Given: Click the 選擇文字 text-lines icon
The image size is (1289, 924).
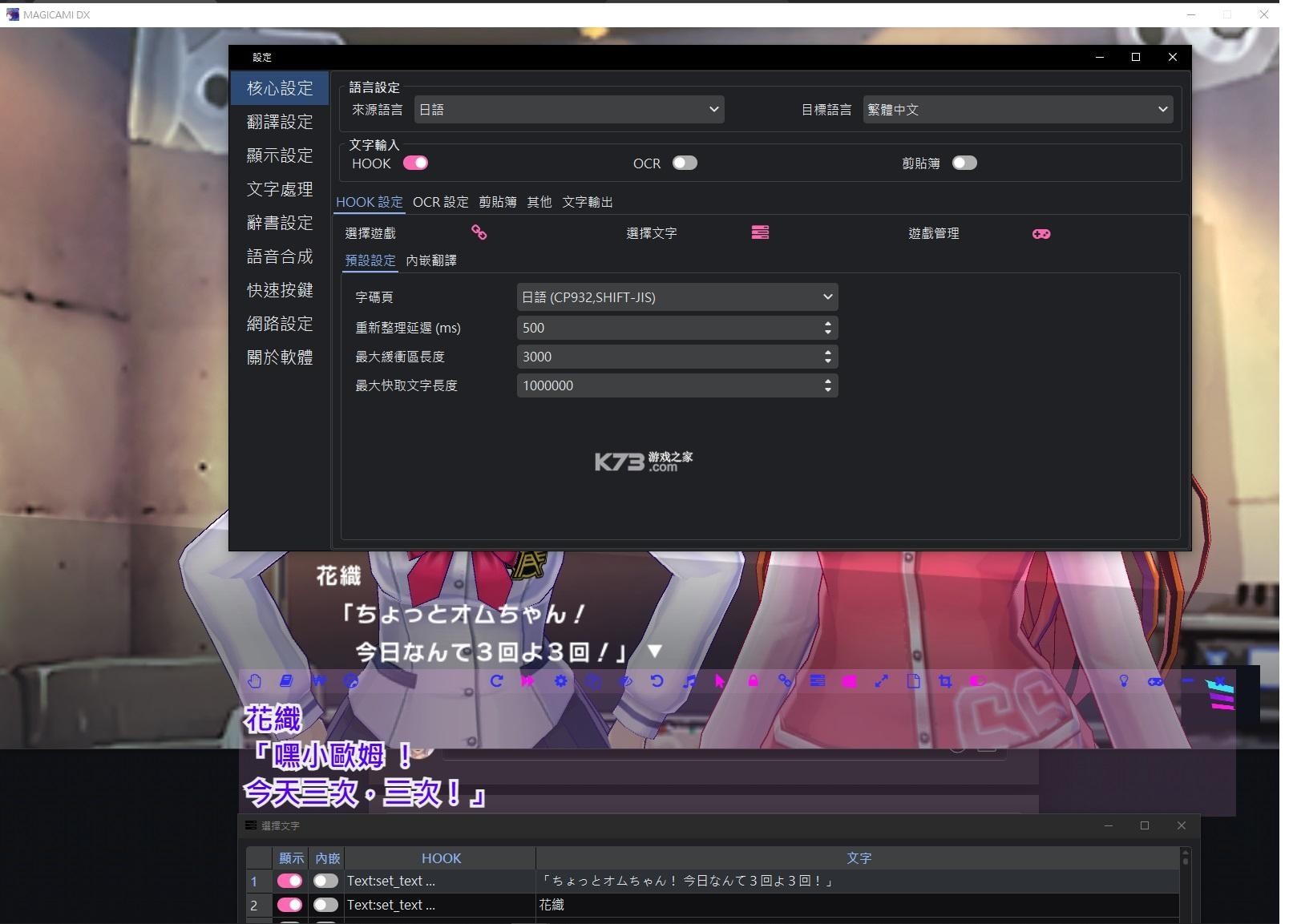Looking at the screenshot, I should [760, 232].
